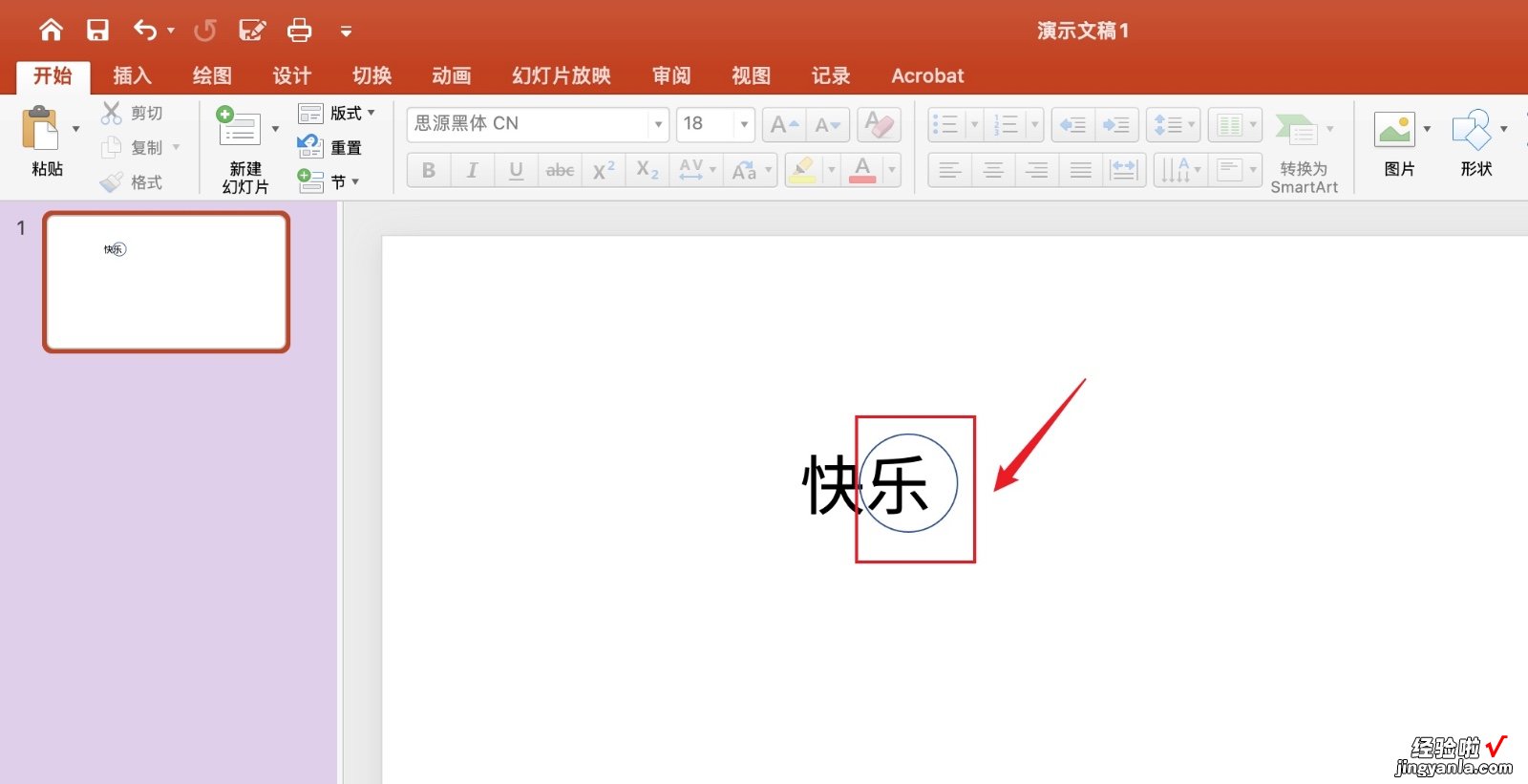This screenshot has height=784, width=1528.
Task: Open the font color dropdown arrow
Action: point(892,170)
